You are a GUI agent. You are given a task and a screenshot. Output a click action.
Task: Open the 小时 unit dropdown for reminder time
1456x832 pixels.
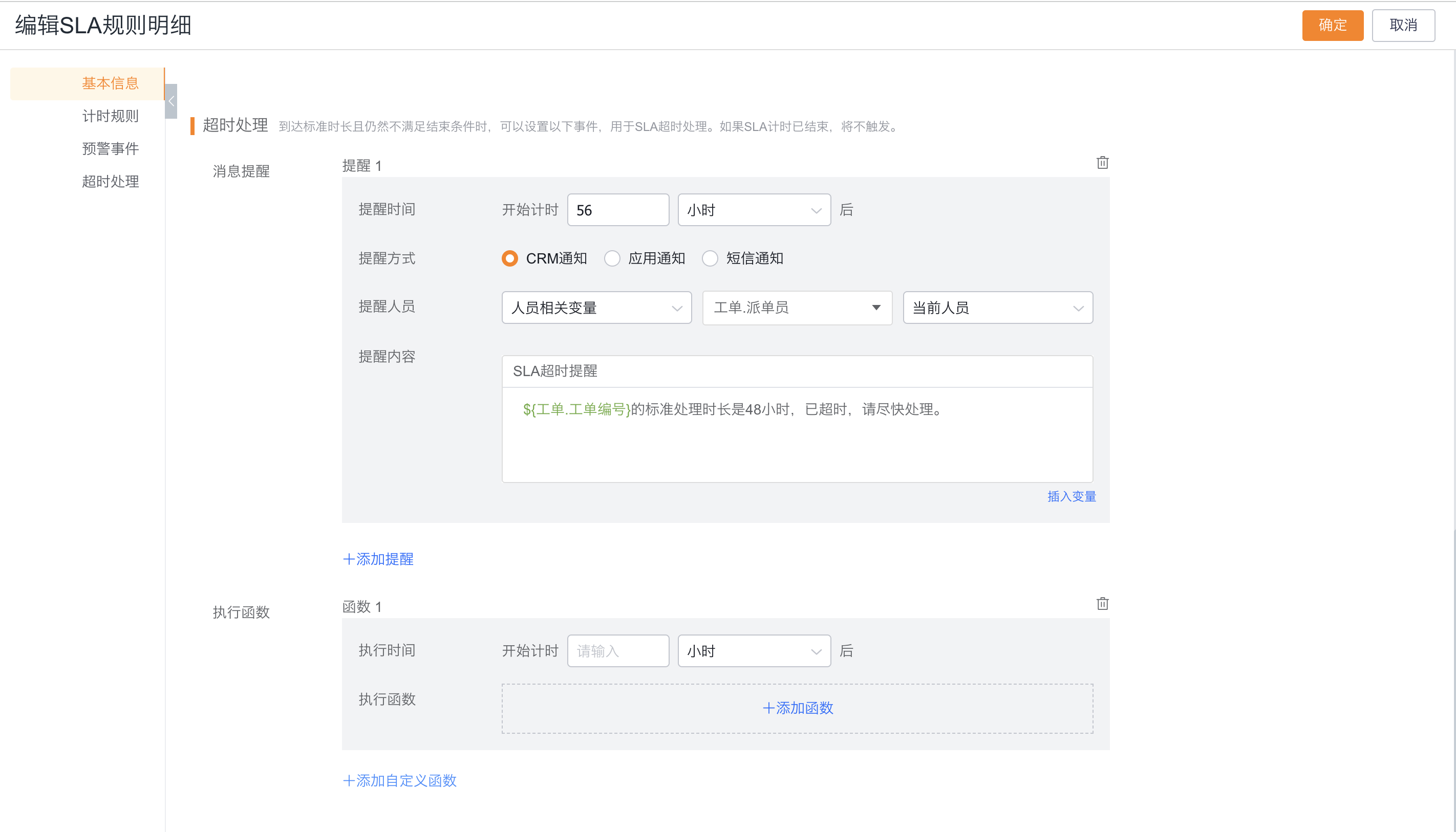(754, 210)
